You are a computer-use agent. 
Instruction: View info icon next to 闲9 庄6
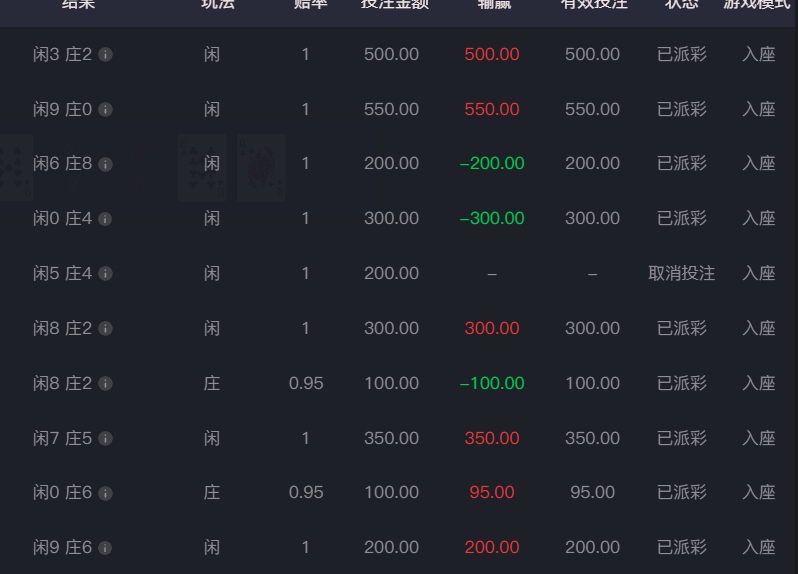tap(105, 548)
